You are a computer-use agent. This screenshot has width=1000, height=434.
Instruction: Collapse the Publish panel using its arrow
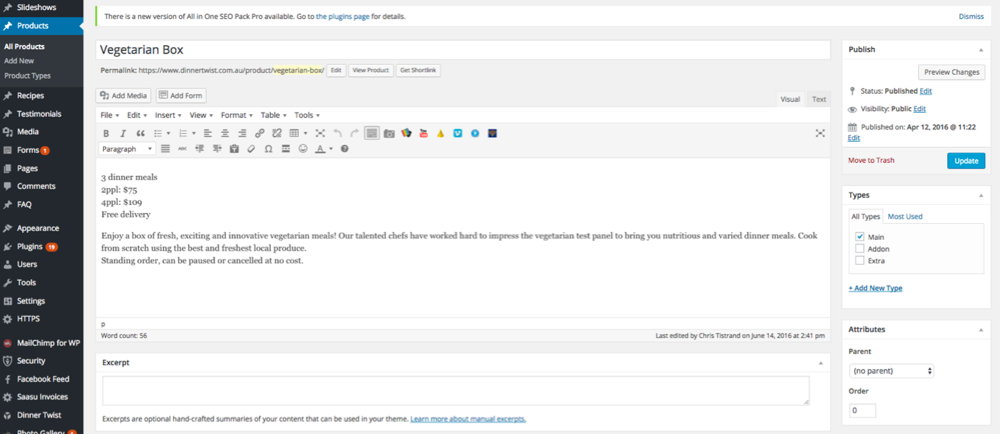pos(979,48)
